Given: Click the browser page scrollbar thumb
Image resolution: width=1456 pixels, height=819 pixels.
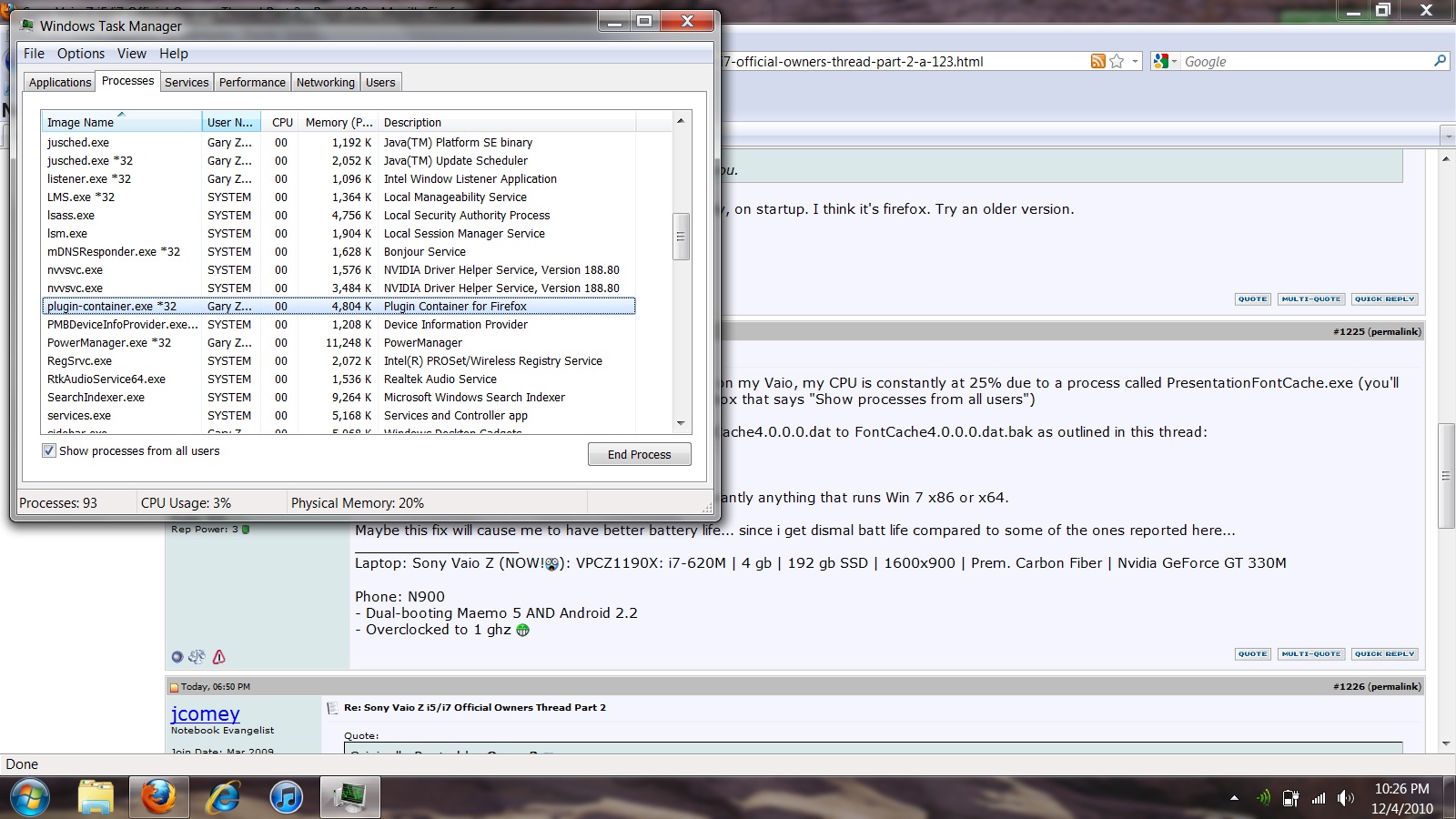Looking at the screenshot, I should pos(1446,475).
